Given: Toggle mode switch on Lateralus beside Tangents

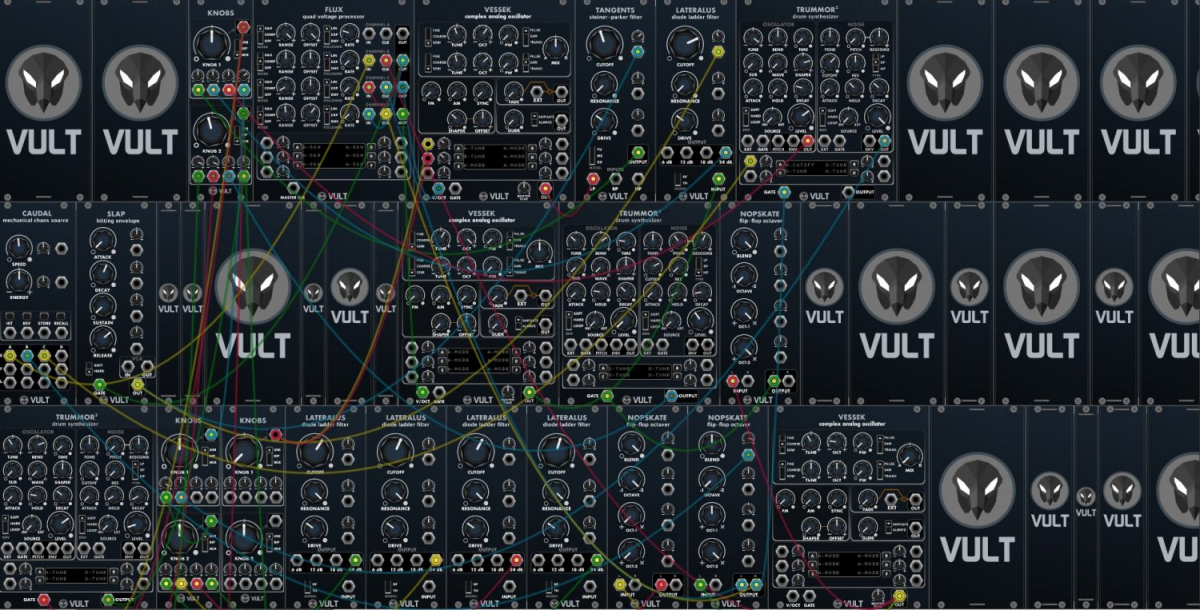Looking at the screenshot, I should (677, 180).
